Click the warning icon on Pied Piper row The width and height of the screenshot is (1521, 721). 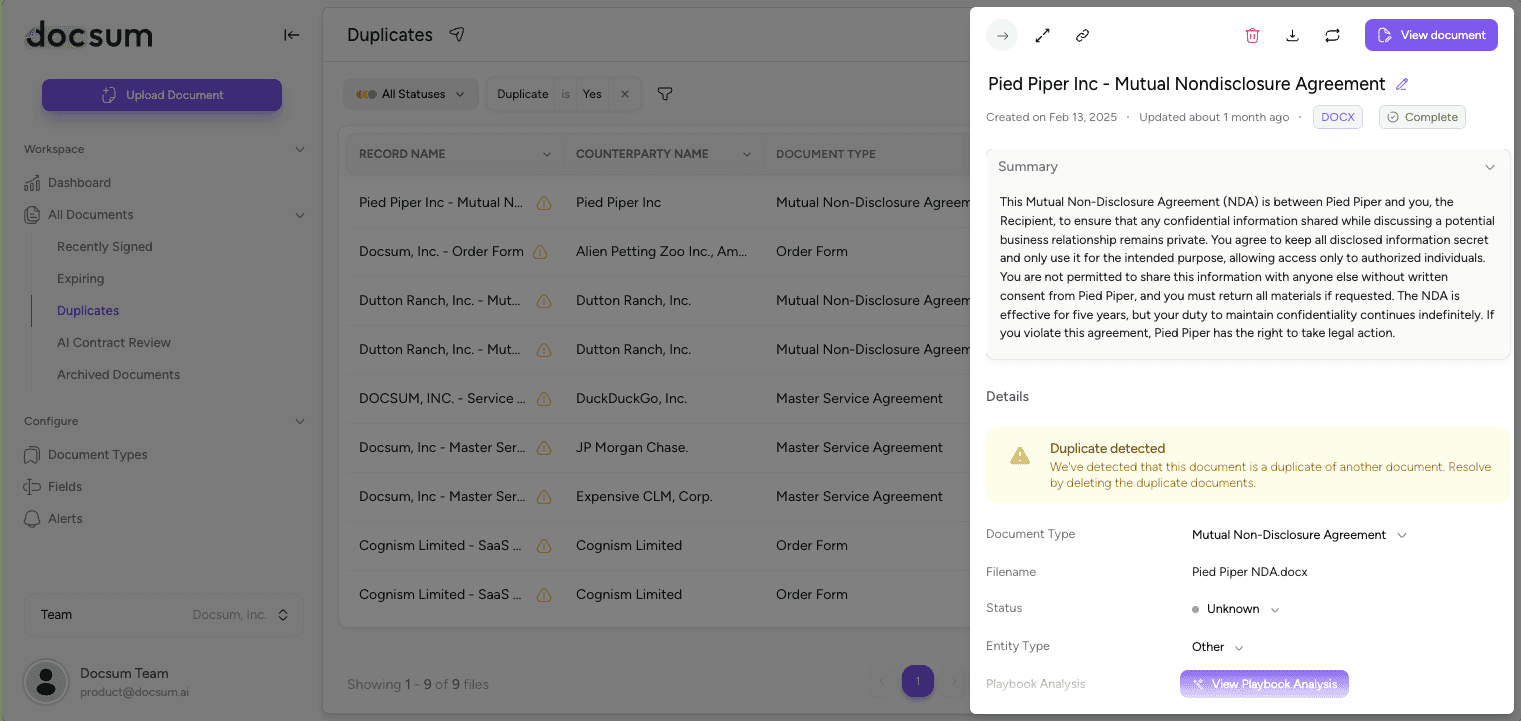tap(544, 203)
